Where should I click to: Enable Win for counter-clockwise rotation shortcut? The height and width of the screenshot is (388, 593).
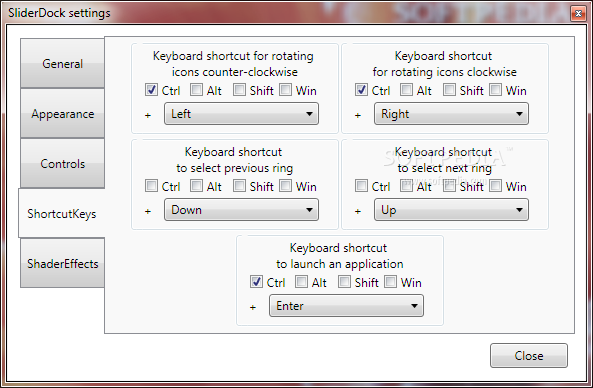click(x=286, y=90)
